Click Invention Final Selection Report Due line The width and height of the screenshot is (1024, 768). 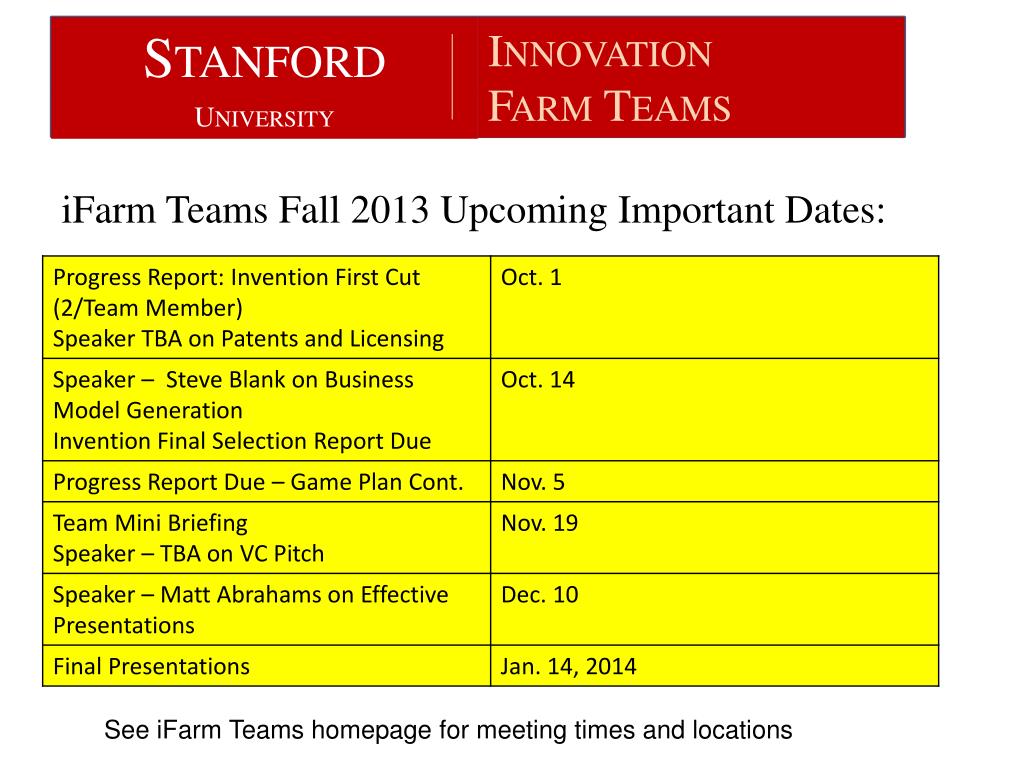click(x=242, y=441)
